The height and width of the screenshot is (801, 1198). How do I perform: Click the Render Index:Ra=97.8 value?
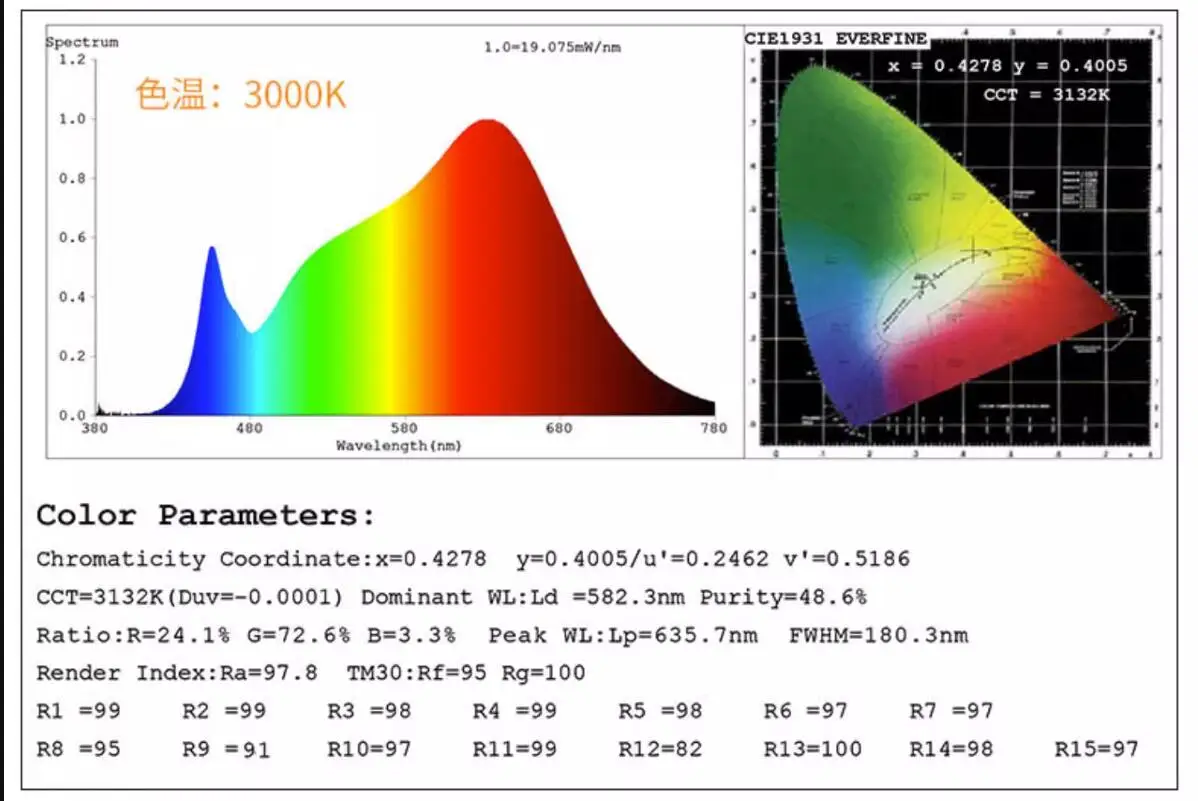[177, 673]
